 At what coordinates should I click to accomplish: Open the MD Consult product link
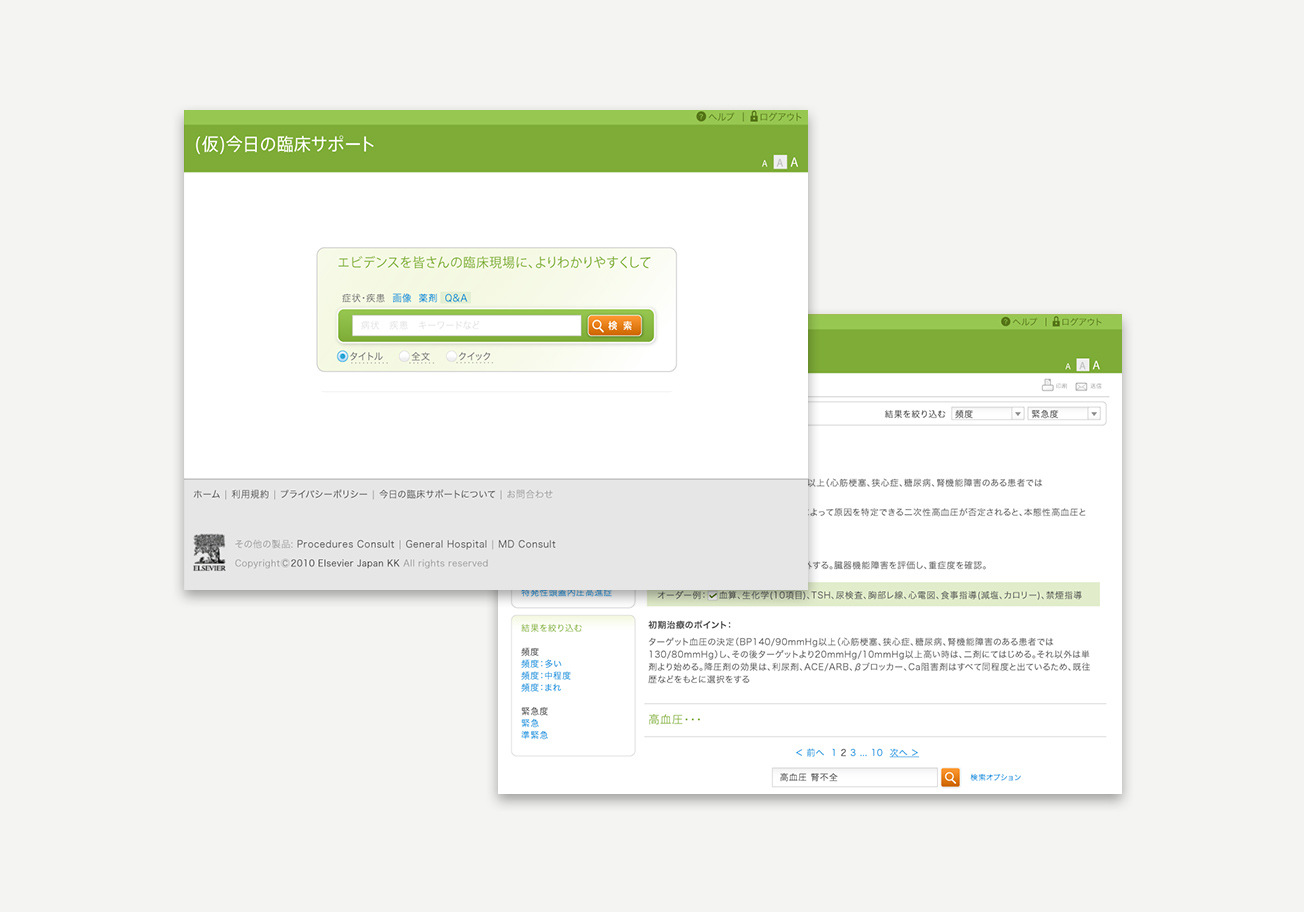(527, 544)
